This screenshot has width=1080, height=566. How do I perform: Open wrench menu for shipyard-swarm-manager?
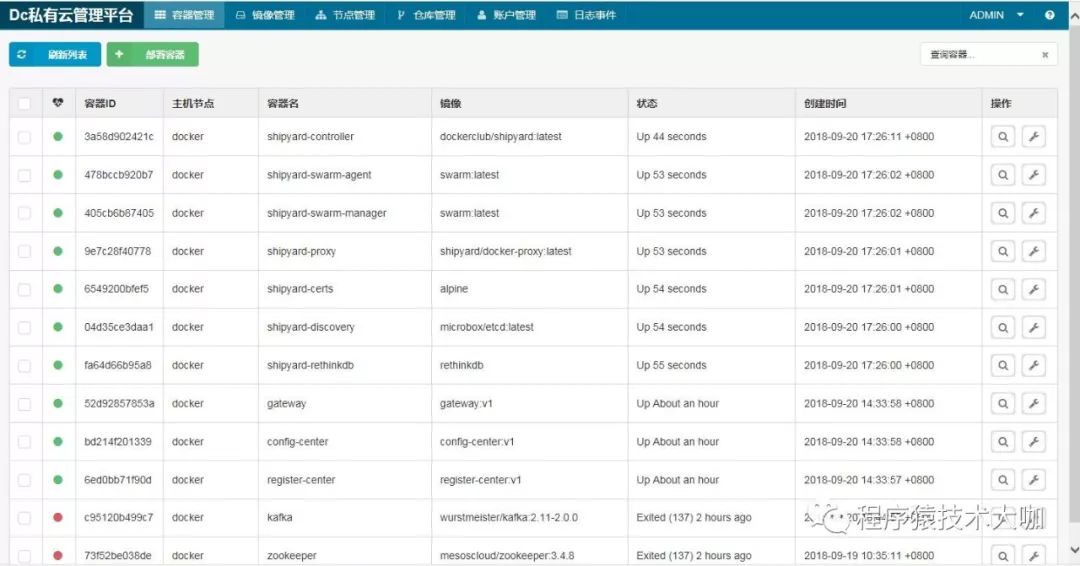click(1034, 213)
